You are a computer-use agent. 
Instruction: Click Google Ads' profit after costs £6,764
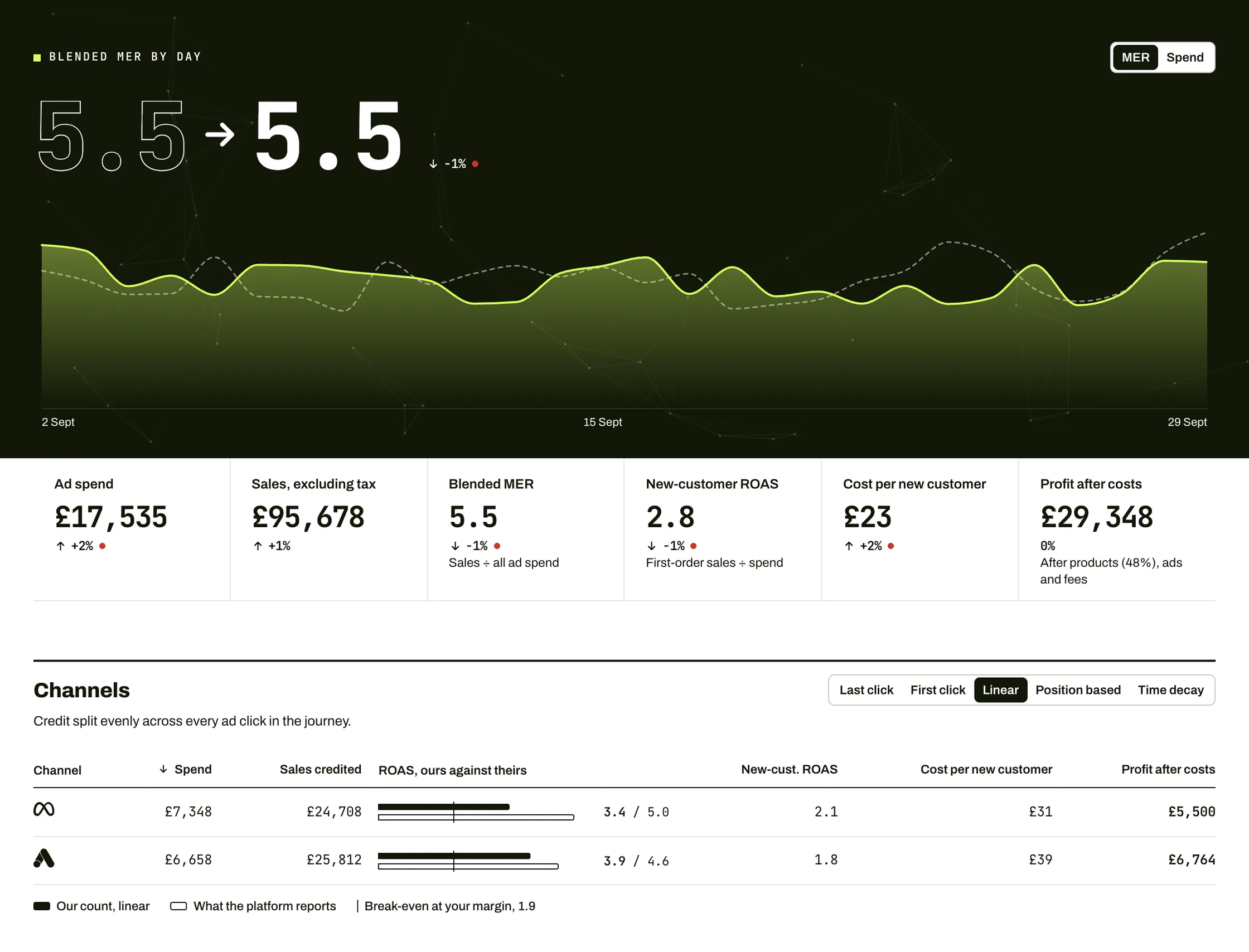(1192, 859)
